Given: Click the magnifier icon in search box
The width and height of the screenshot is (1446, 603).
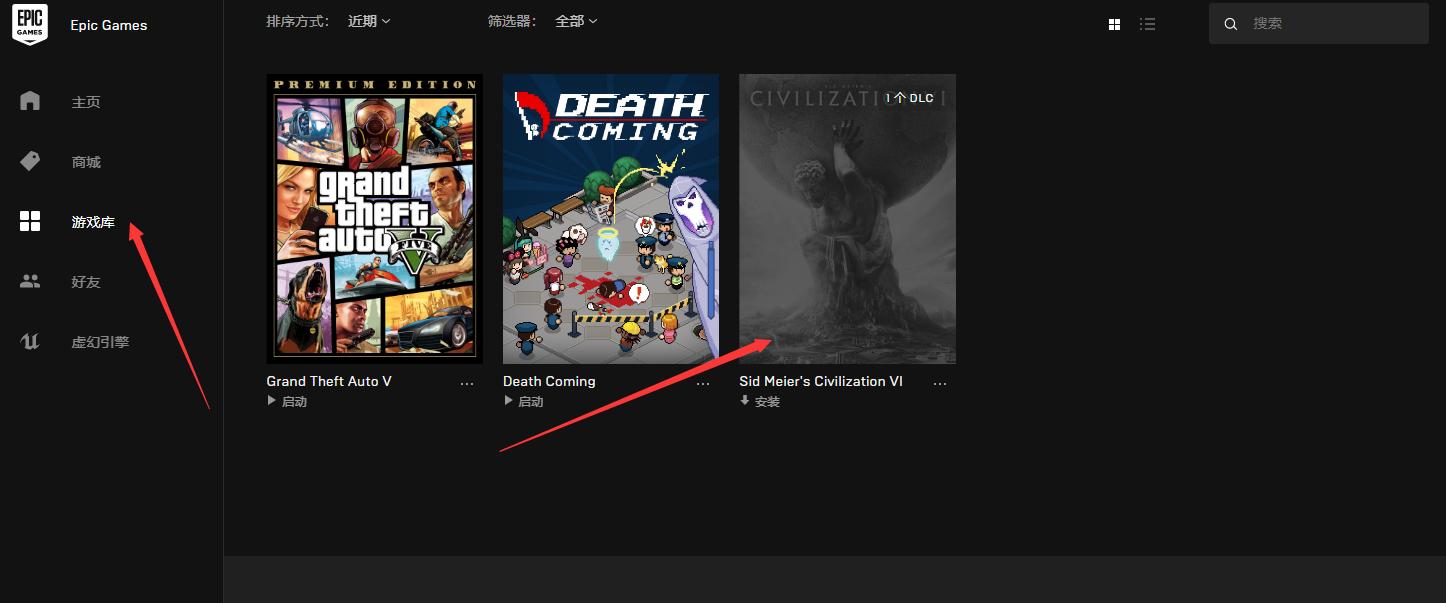Looking at the screenshot, I should (1231, 24).
